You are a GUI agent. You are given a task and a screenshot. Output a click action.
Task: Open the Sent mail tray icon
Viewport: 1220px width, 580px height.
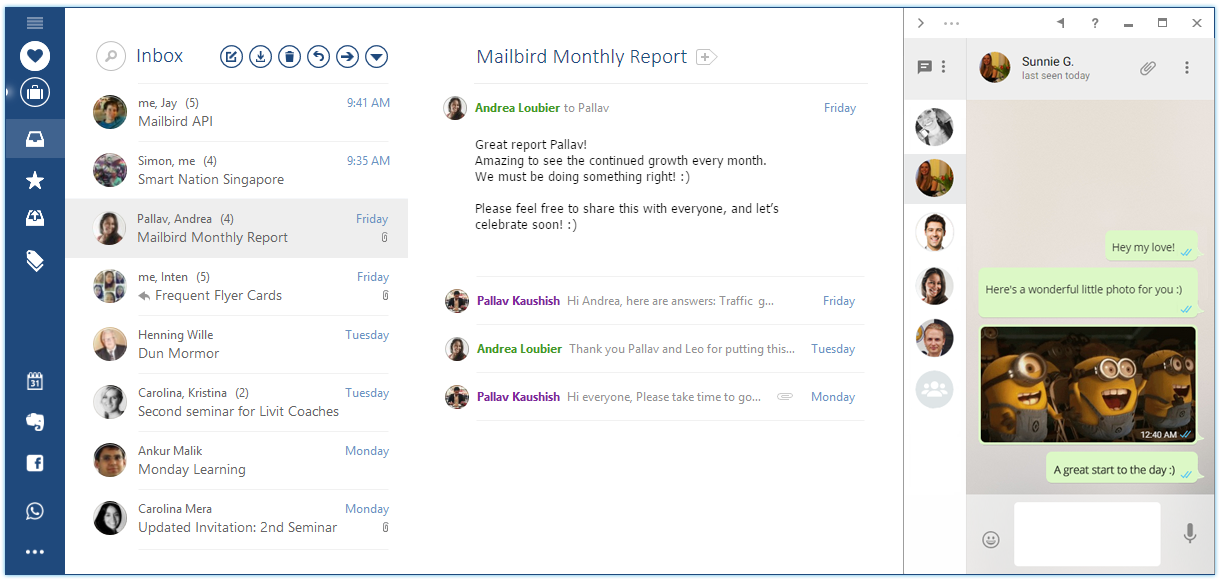pos(35,219)
